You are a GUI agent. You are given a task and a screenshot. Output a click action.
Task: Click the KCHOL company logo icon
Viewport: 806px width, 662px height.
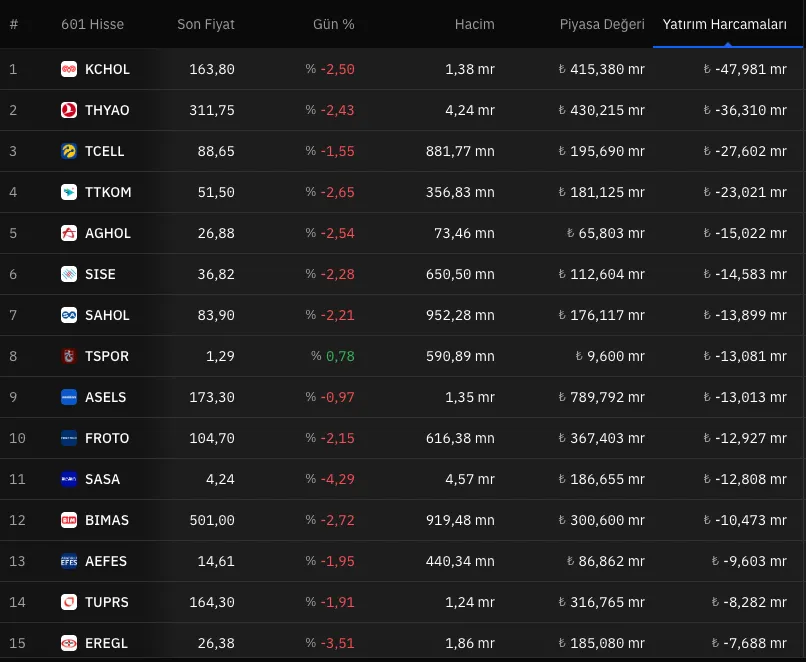point(69,69)
